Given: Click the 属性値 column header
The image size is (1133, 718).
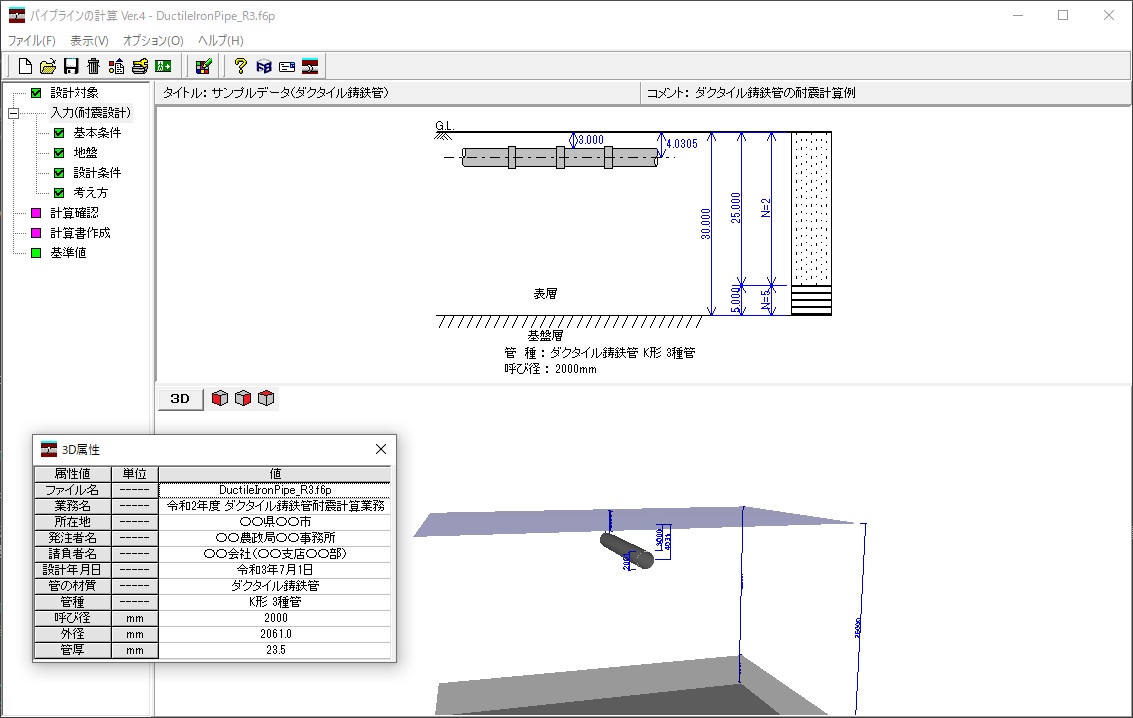Looking at the screenshot, I should point(72,474).
